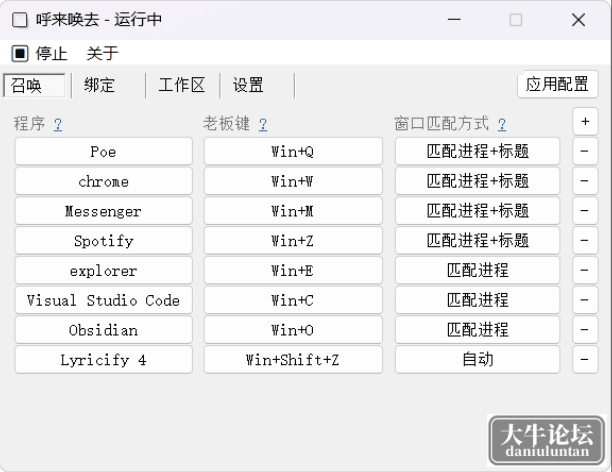Viewport: 612px width, 472px height.
Task: Click the stop icon beside 停止
Action: point(20,53)
